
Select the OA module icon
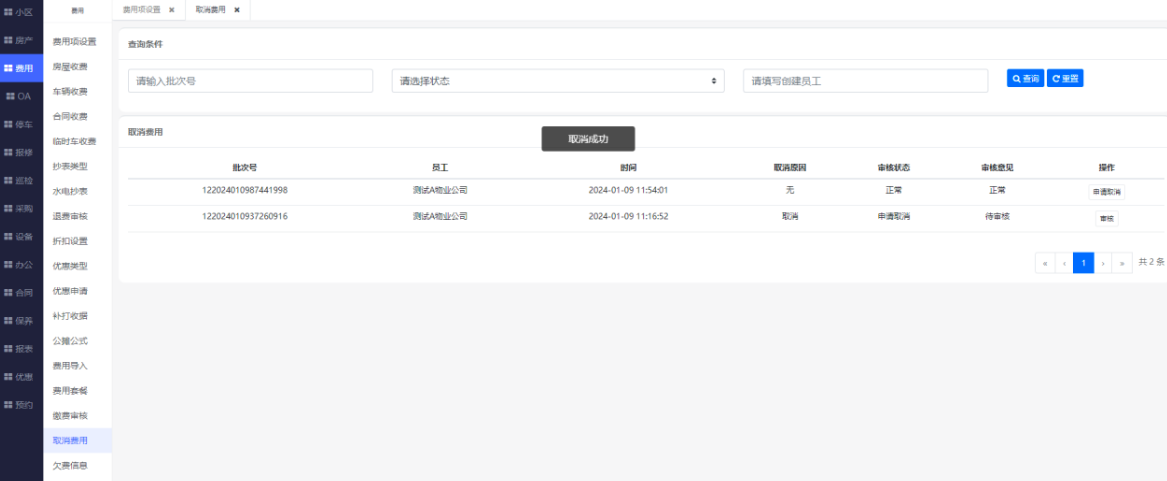pyautogui.click(x=20, y=96)
